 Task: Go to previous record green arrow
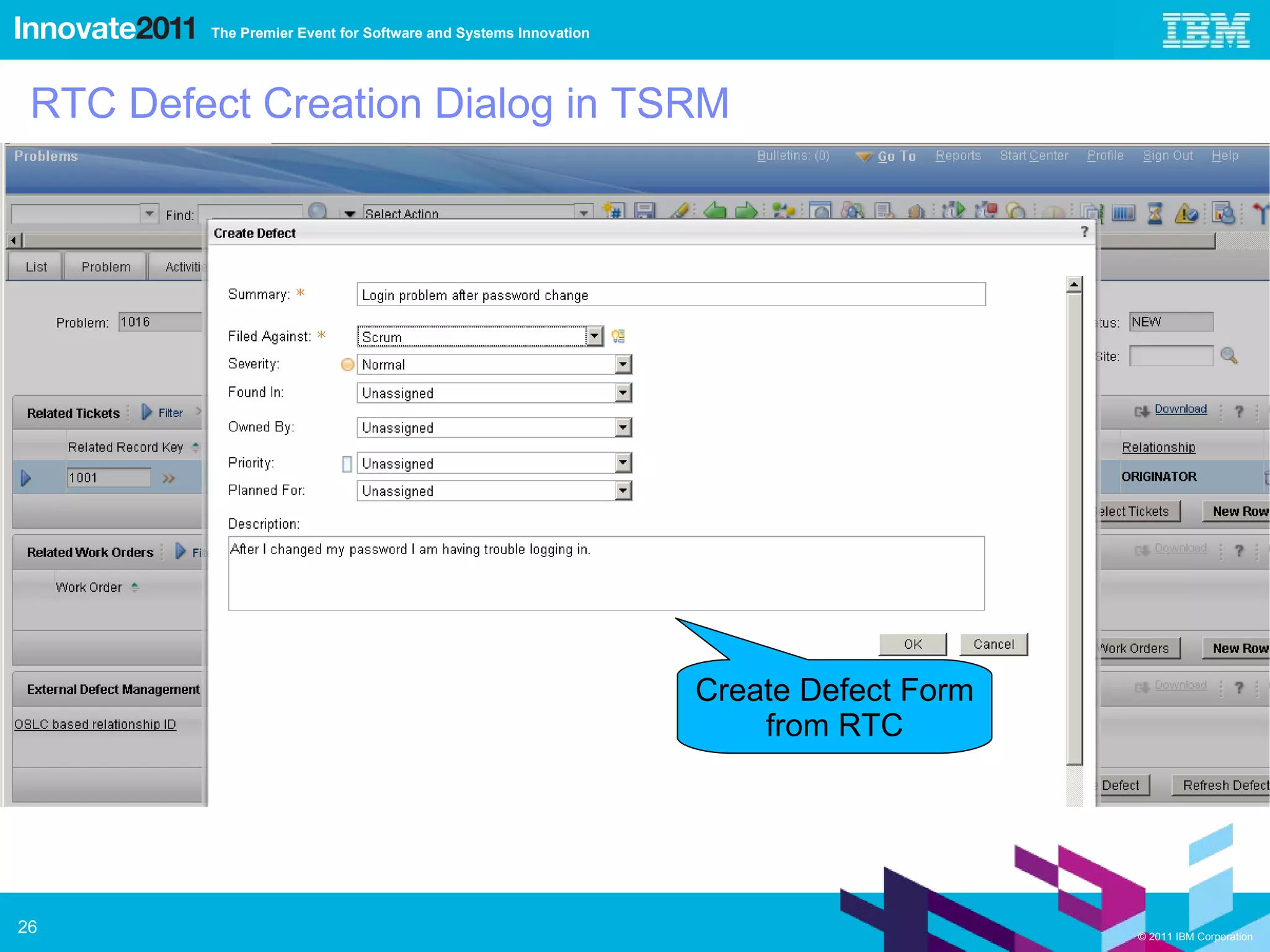[x=715, y=211]
